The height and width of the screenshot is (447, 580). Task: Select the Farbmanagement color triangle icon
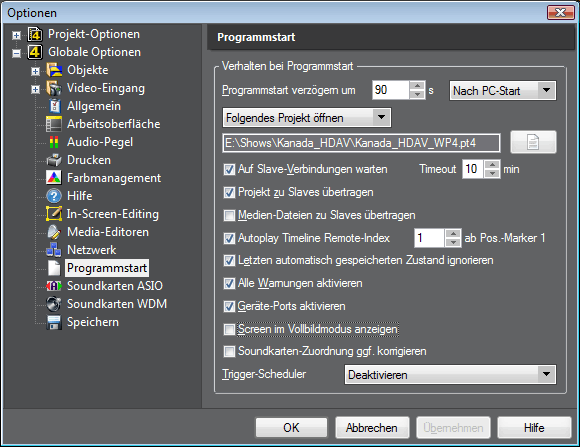[54, 178]
